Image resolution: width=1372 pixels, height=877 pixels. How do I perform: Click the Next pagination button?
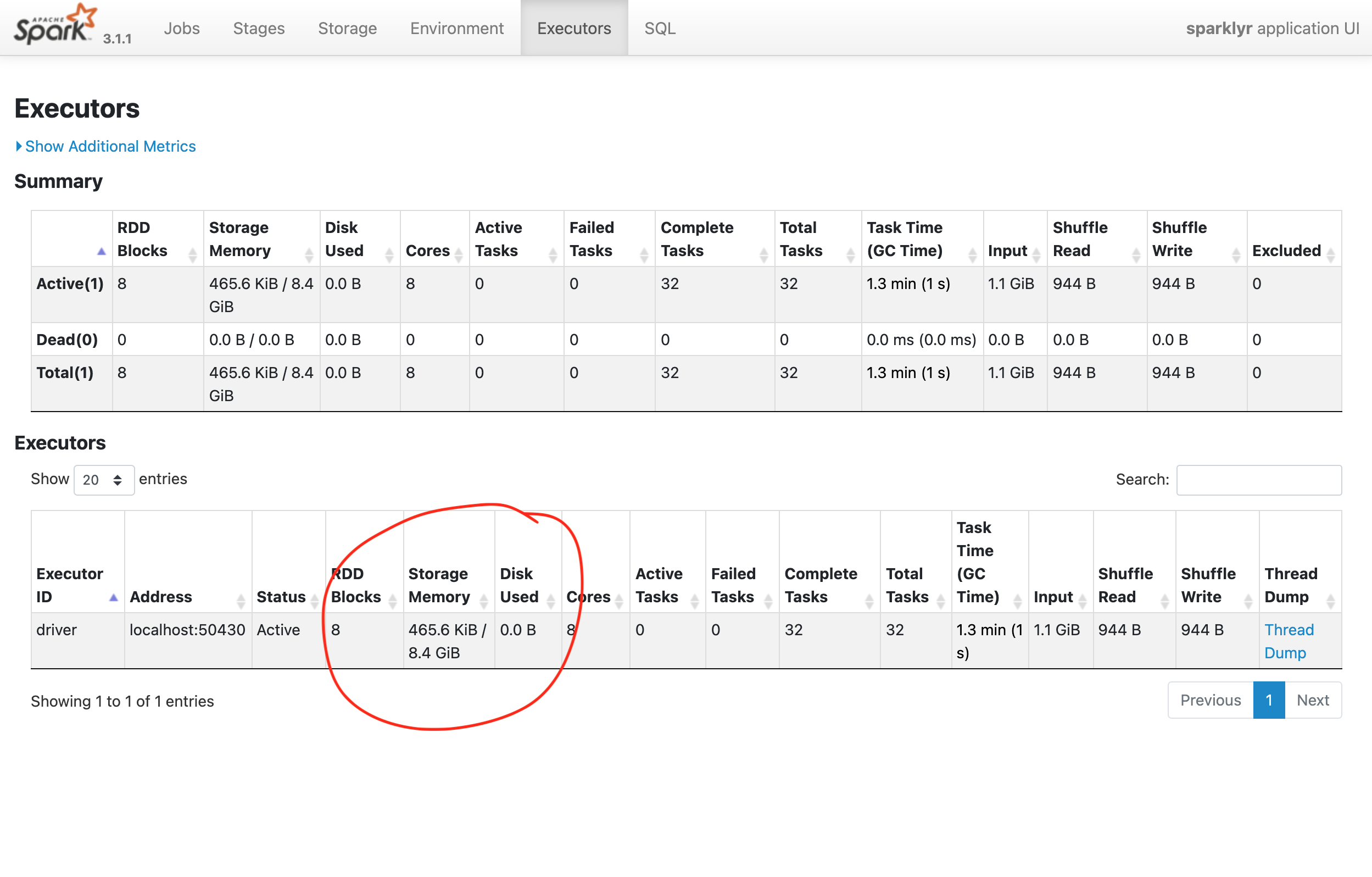click(x=1312, y=700)
